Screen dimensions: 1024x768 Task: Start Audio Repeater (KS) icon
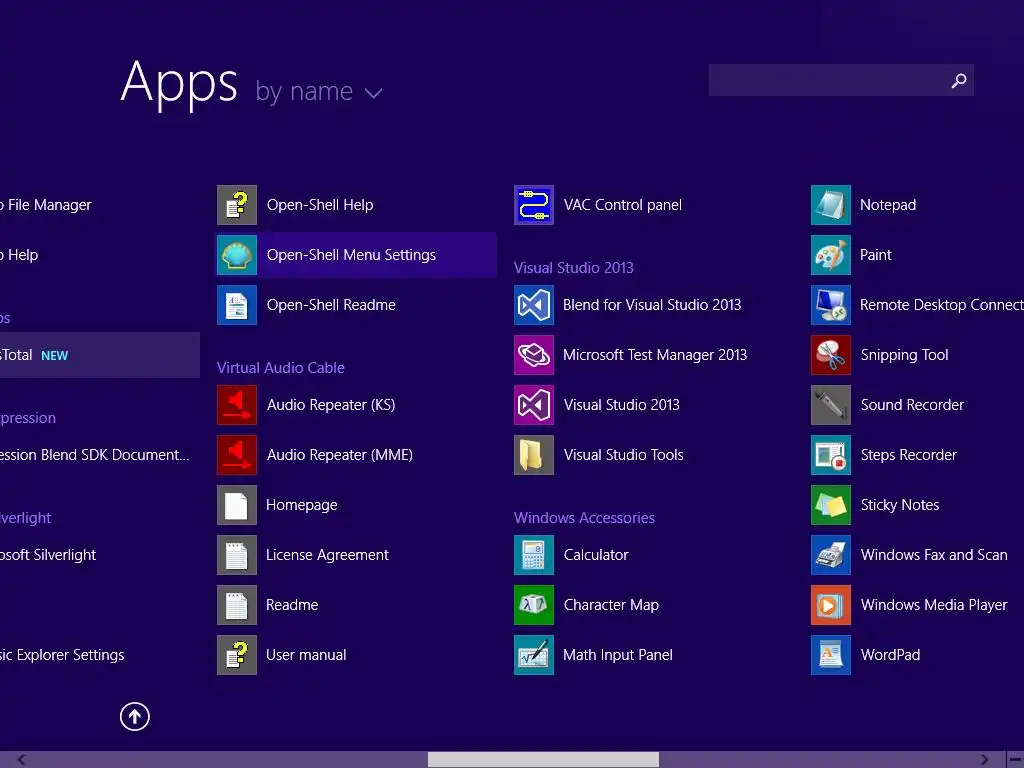[236, 405]
